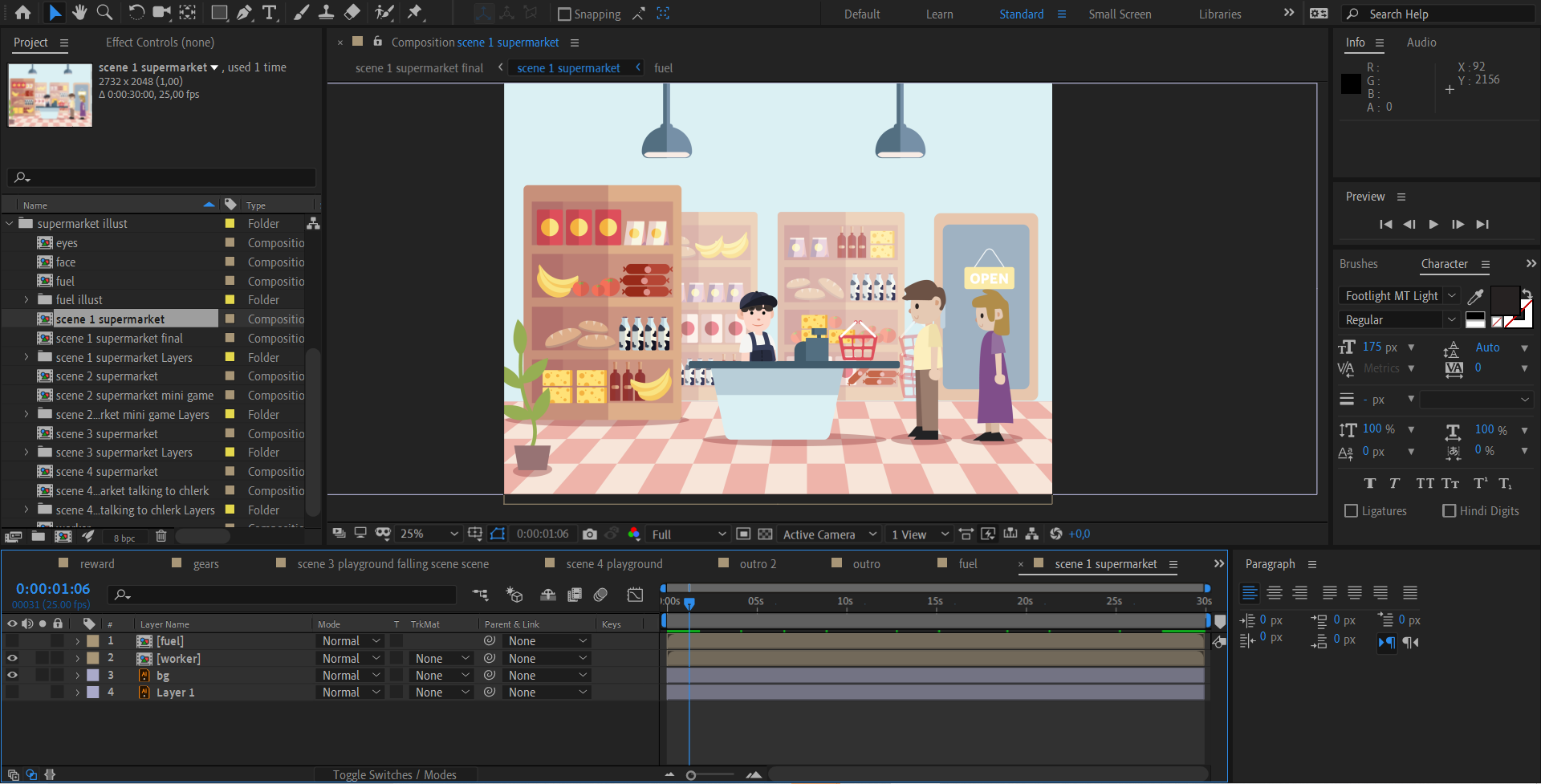Delete selected item with trash icon

[x=161, y=536]
